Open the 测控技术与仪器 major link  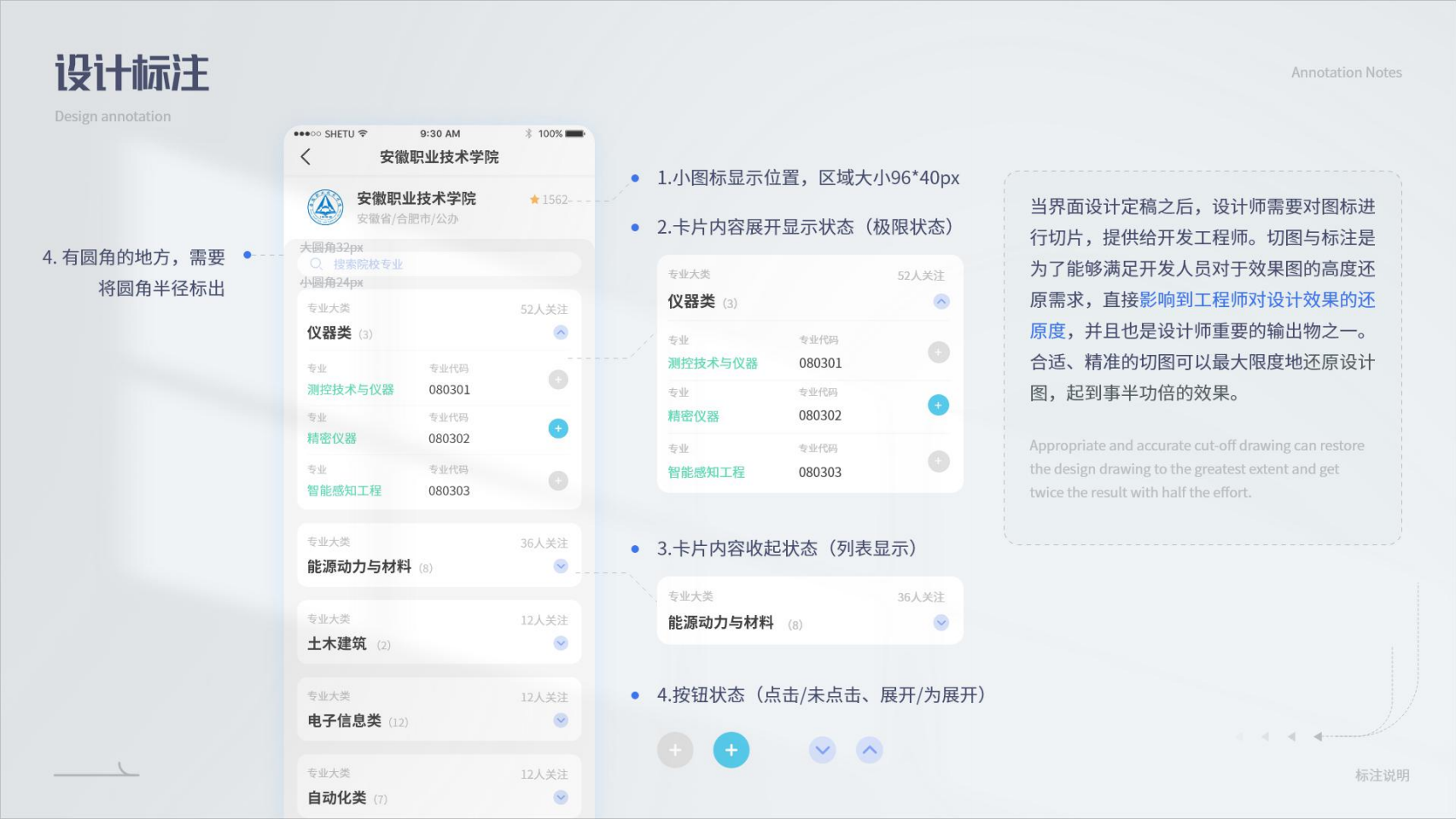point(349,390)
